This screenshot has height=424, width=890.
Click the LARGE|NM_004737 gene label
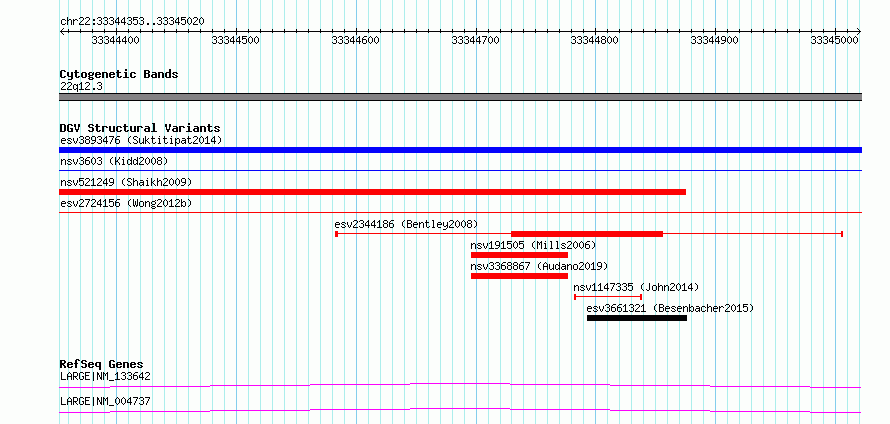coord(105,401)
